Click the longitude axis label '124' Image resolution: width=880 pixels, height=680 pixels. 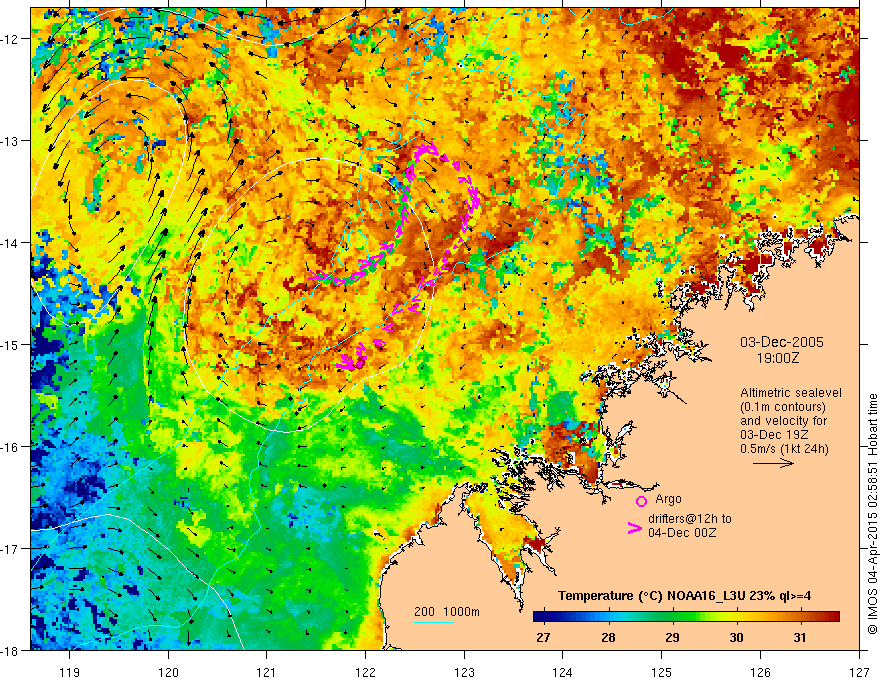click(x=563, y=672)
